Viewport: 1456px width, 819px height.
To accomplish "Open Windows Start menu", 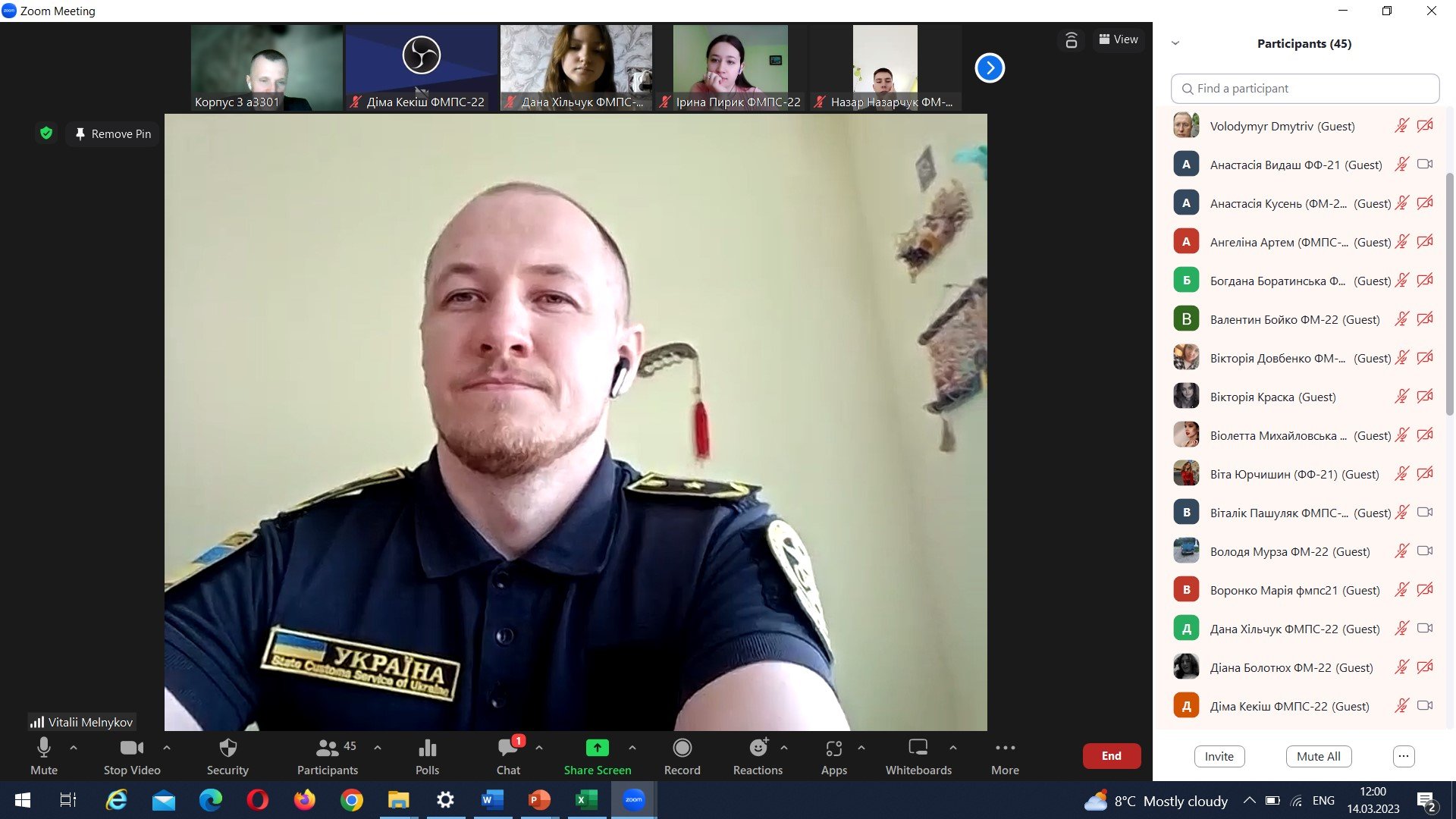I will [x=23, y=800].
